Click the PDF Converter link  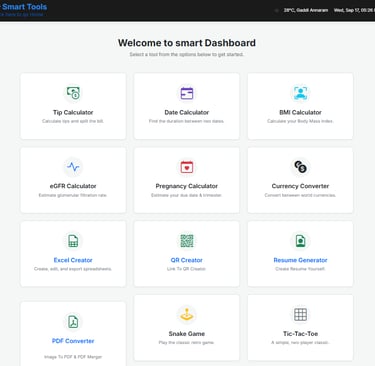73,341
